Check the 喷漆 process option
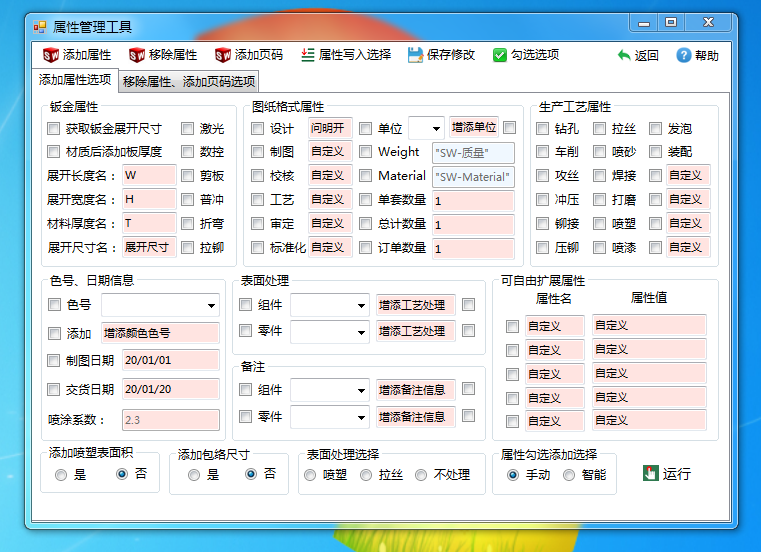The width and height of the screenshot is (761, 552). (600, 248)
